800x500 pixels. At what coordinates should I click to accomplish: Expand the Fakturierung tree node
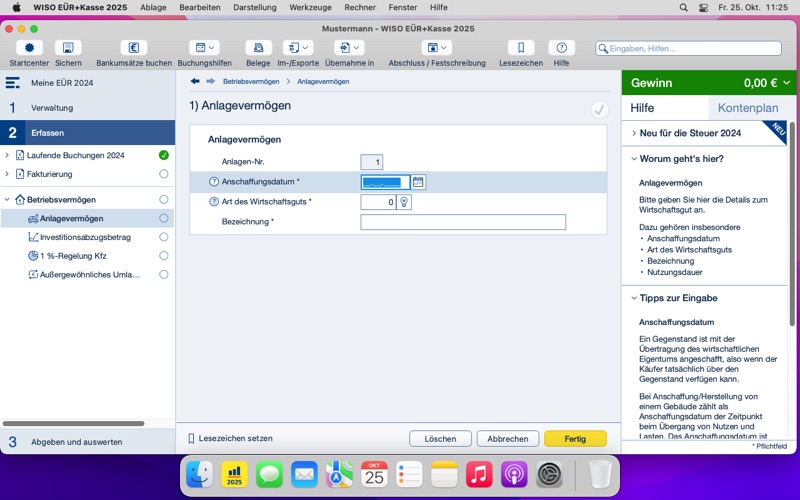point(7,174)
